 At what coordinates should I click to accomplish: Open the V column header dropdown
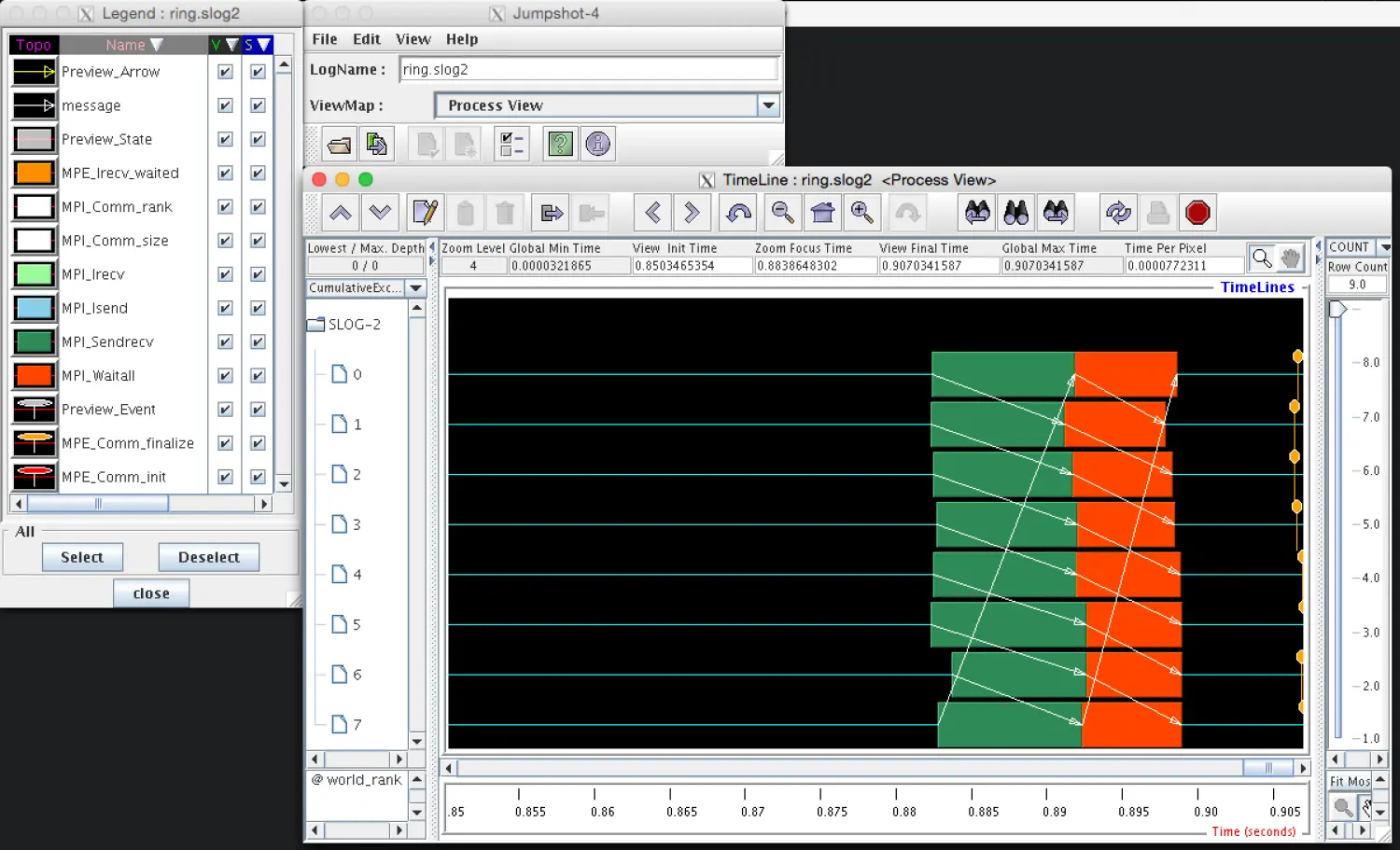(232, 45)
